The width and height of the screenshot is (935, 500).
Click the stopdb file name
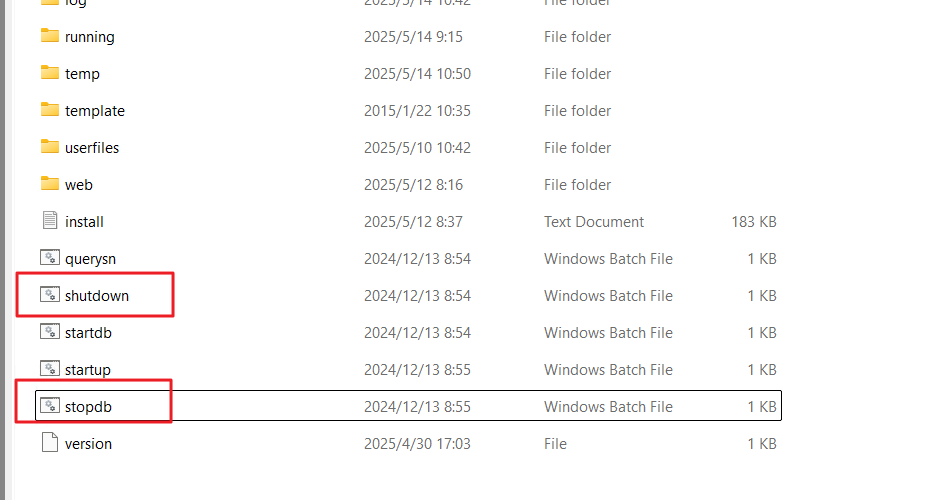coord(88,407)
